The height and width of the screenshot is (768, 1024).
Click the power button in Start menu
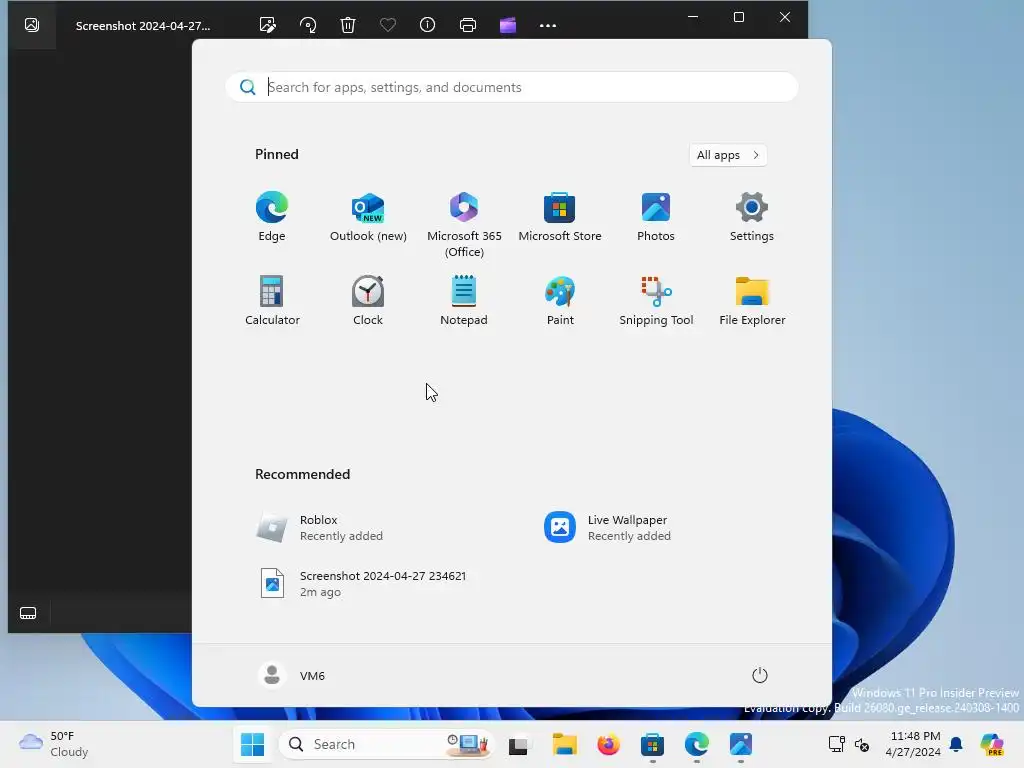tap(760, 675)
